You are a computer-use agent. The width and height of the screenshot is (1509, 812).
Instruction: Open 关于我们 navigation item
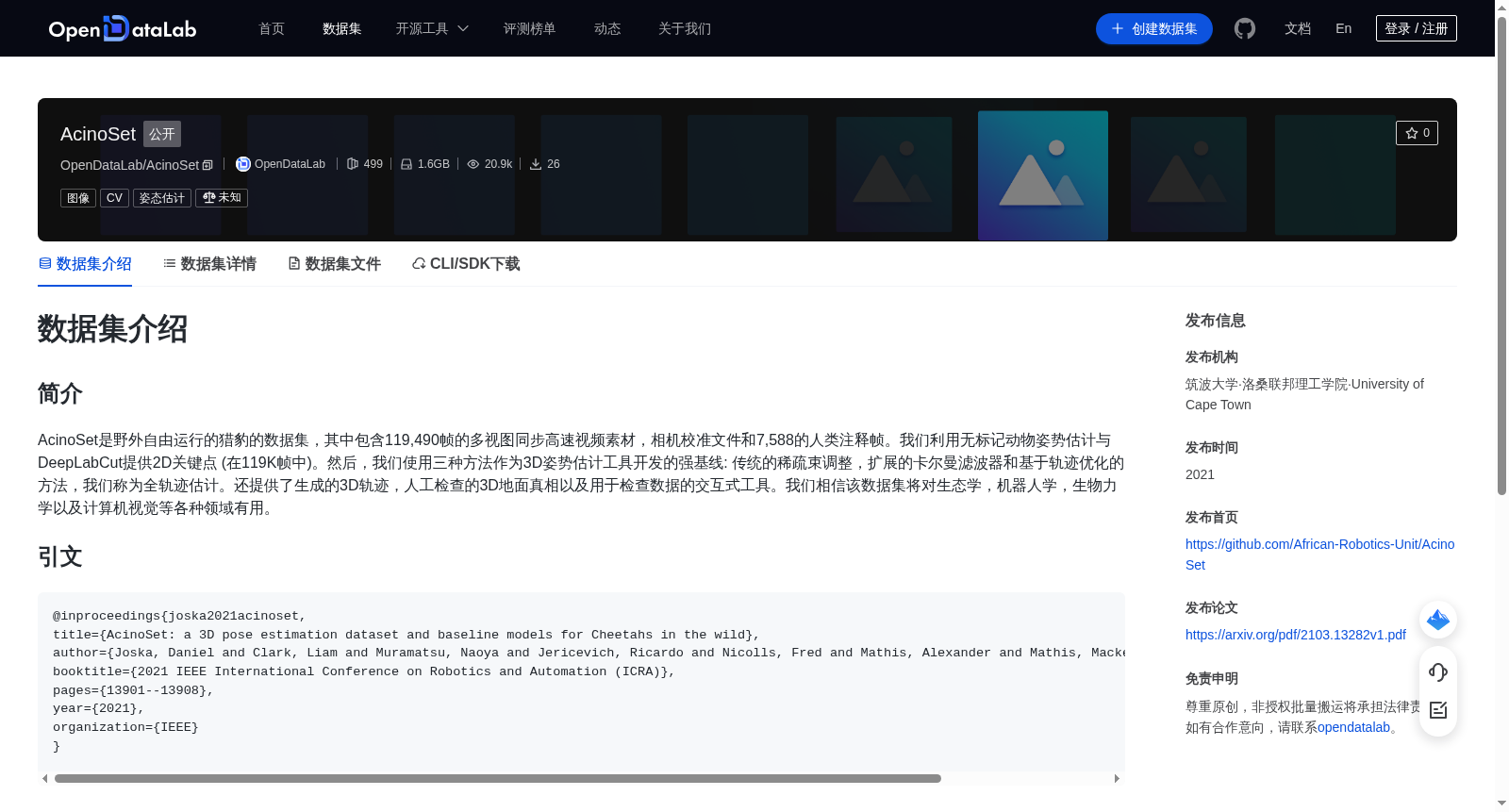(685, 28)
